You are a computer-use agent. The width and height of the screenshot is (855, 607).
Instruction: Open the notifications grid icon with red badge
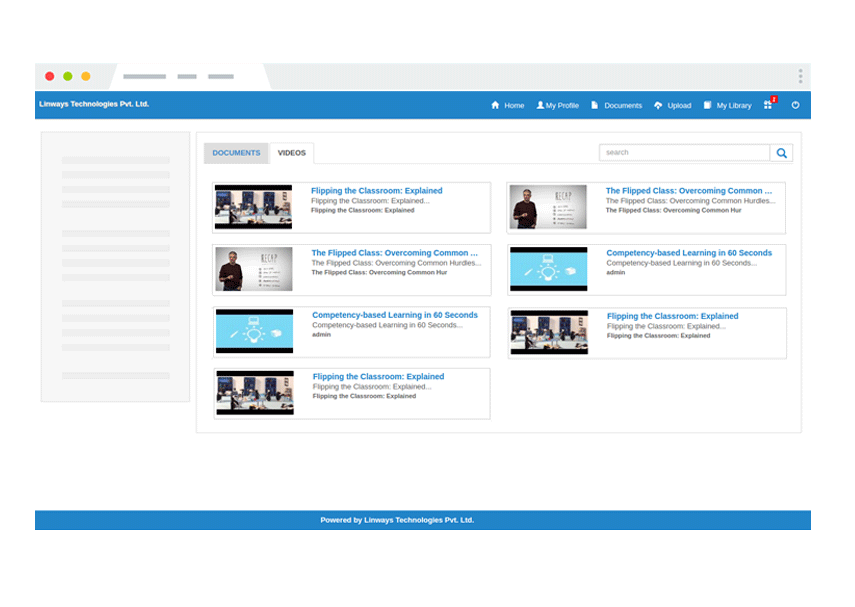[x=767, y=105]
